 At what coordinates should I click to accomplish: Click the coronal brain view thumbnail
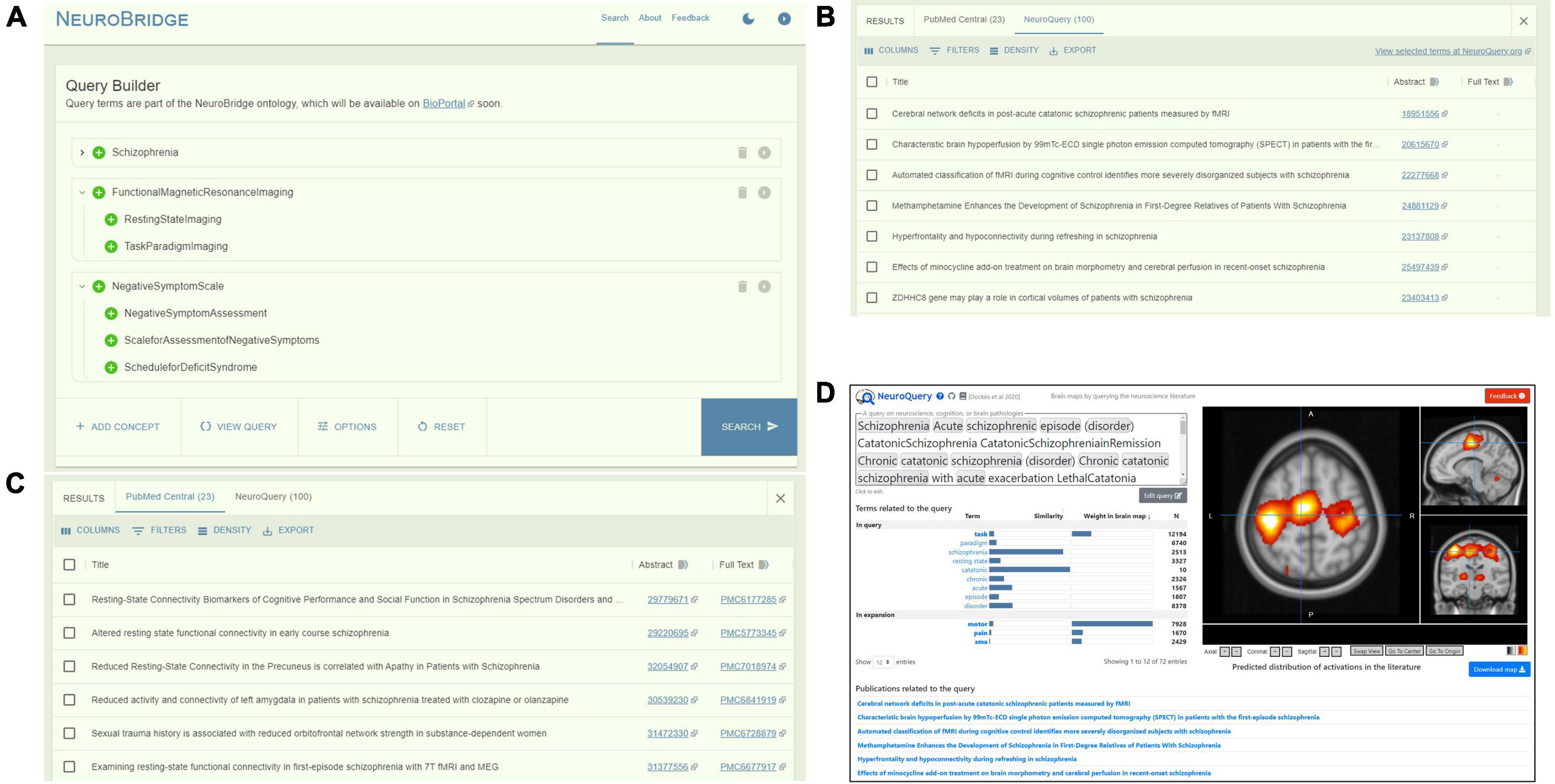tap(1473, 569)
